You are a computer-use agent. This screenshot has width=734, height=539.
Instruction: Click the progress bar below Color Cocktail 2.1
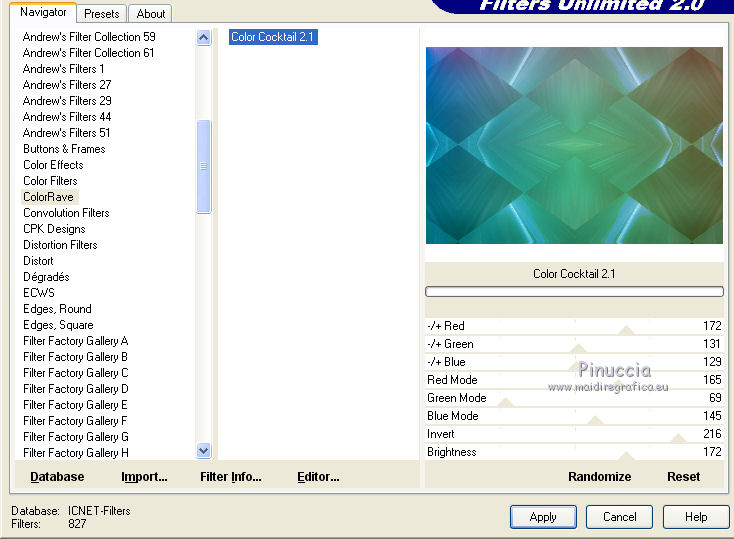click(x=574, y=292)
